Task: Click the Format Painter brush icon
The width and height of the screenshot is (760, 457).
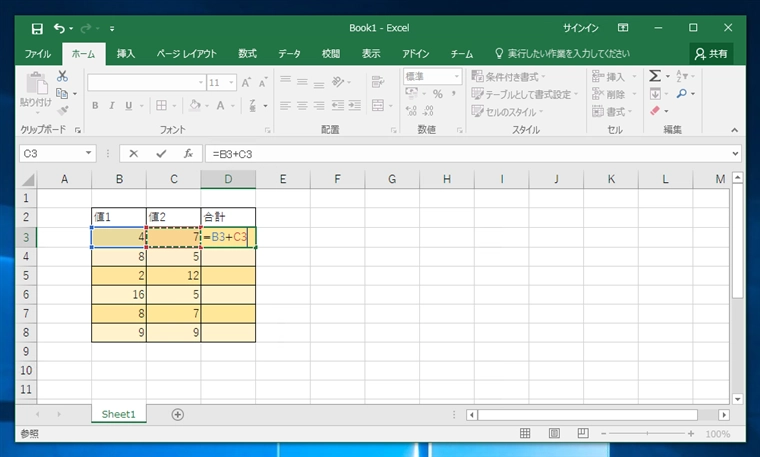Action: point(62,110)
